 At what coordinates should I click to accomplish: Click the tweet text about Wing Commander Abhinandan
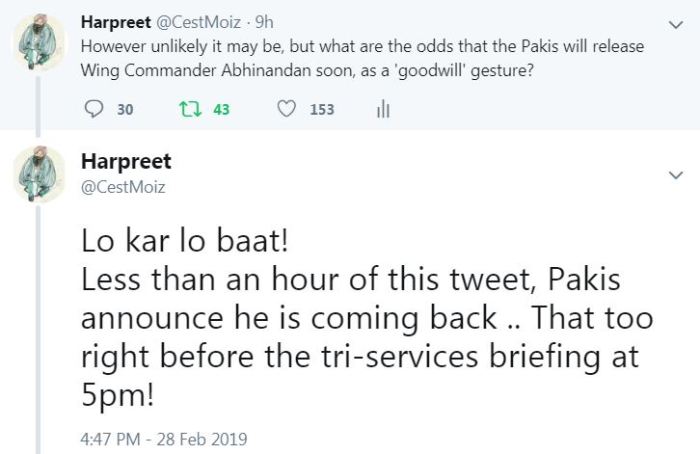coord(360,57)
